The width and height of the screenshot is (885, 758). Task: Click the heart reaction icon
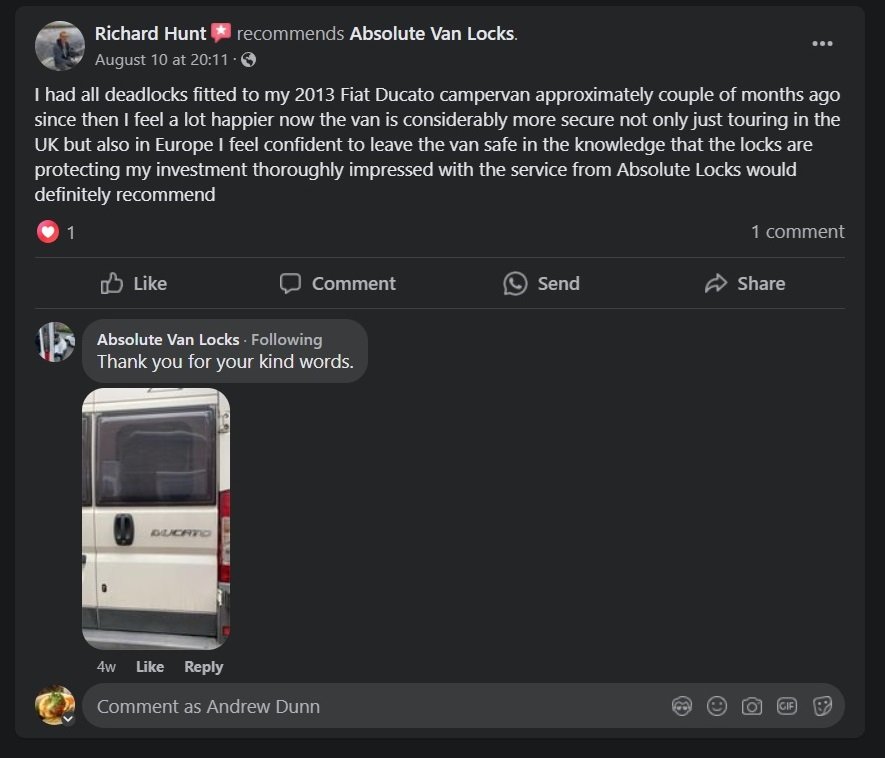[x=48, y=231]
